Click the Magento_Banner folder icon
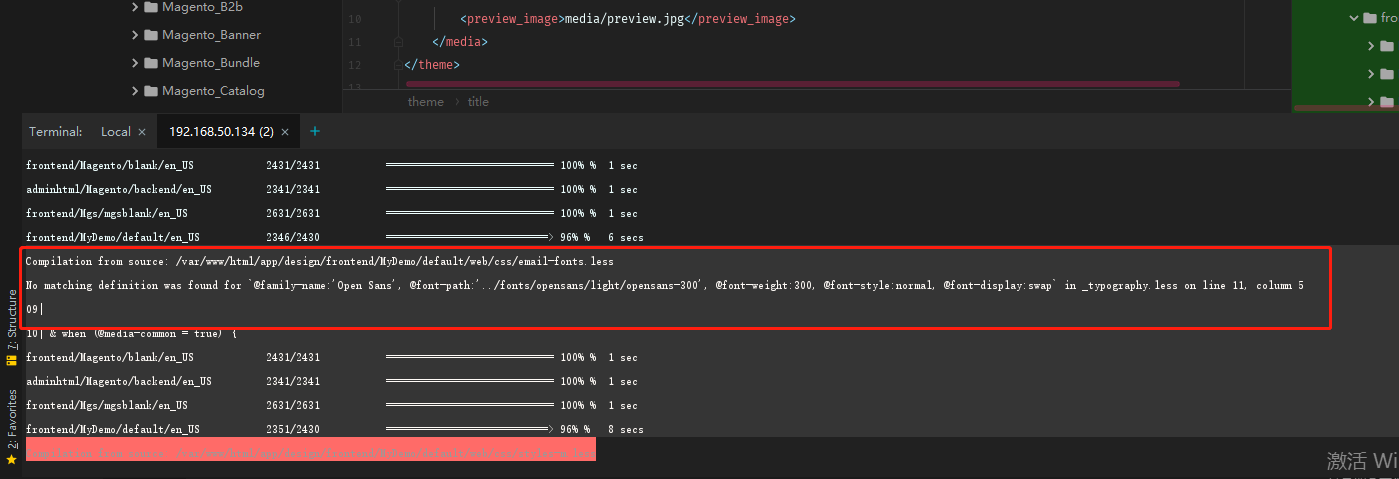Viewport: 1399px width, 479px height. [x=151, y=35]
